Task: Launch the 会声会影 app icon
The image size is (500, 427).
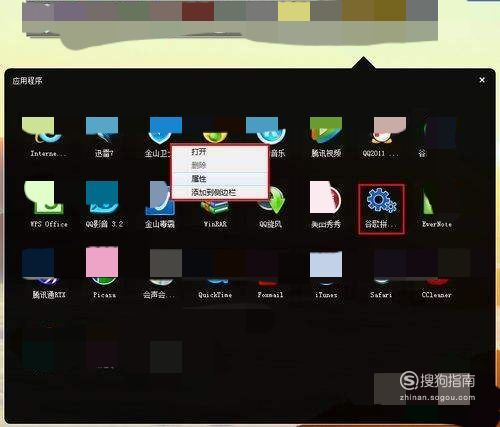Action: pyautogui.click(x=161, y=267)
